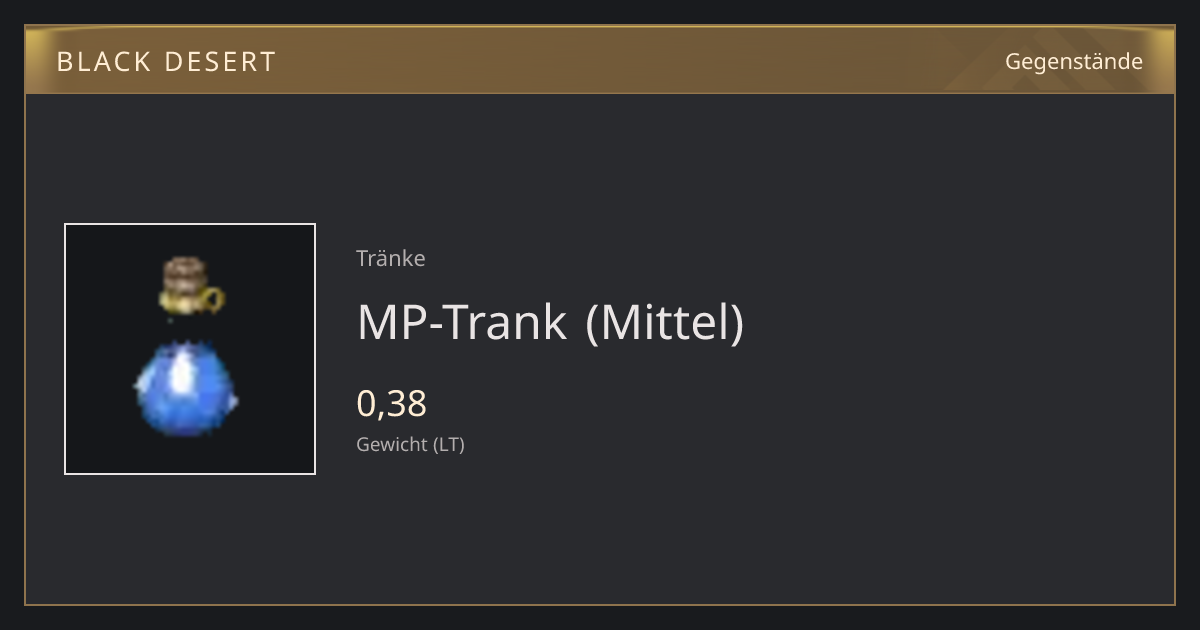
Task: Select the Tränke category label
Action: pyautogui.click(x=391, y=258)
